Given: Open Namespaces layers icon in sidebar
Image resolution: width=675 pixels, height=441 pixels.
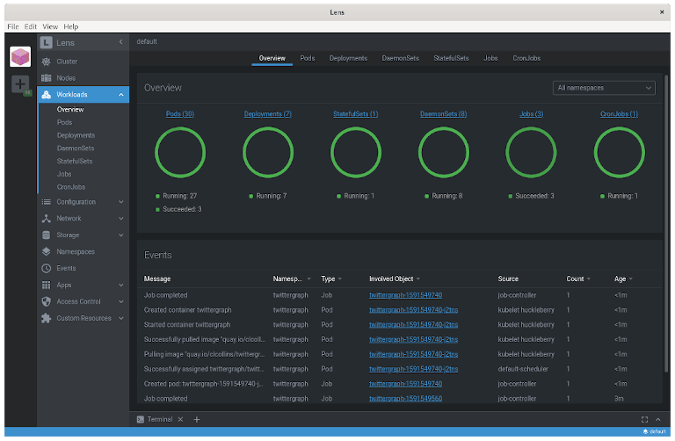Looking at the screenshot, I should click(47, 252).
